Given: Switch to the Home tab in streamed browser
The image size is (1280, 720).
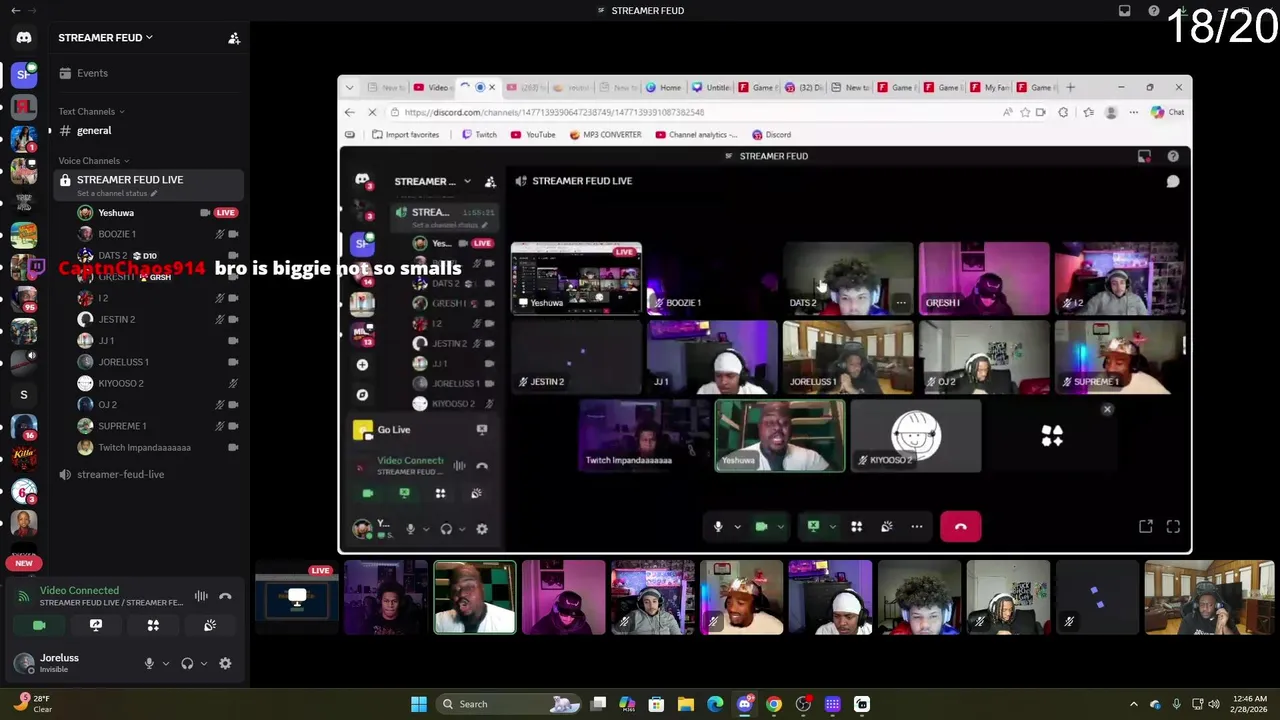Looking at the screenshot, I should point(663,87).
